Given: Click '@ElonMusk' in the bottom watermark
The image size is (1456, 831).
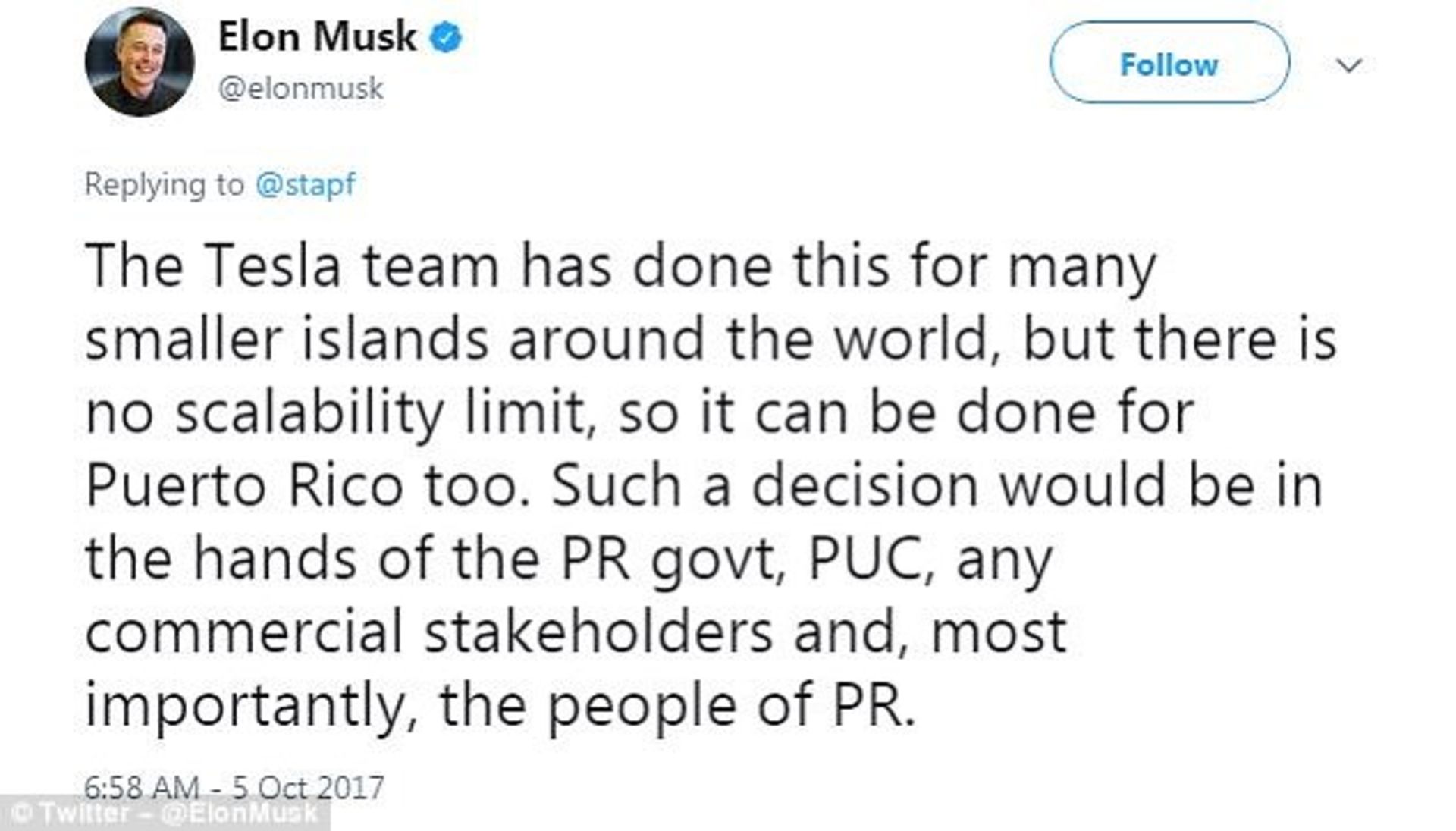Looking at the screenshot, I should 240,814.
